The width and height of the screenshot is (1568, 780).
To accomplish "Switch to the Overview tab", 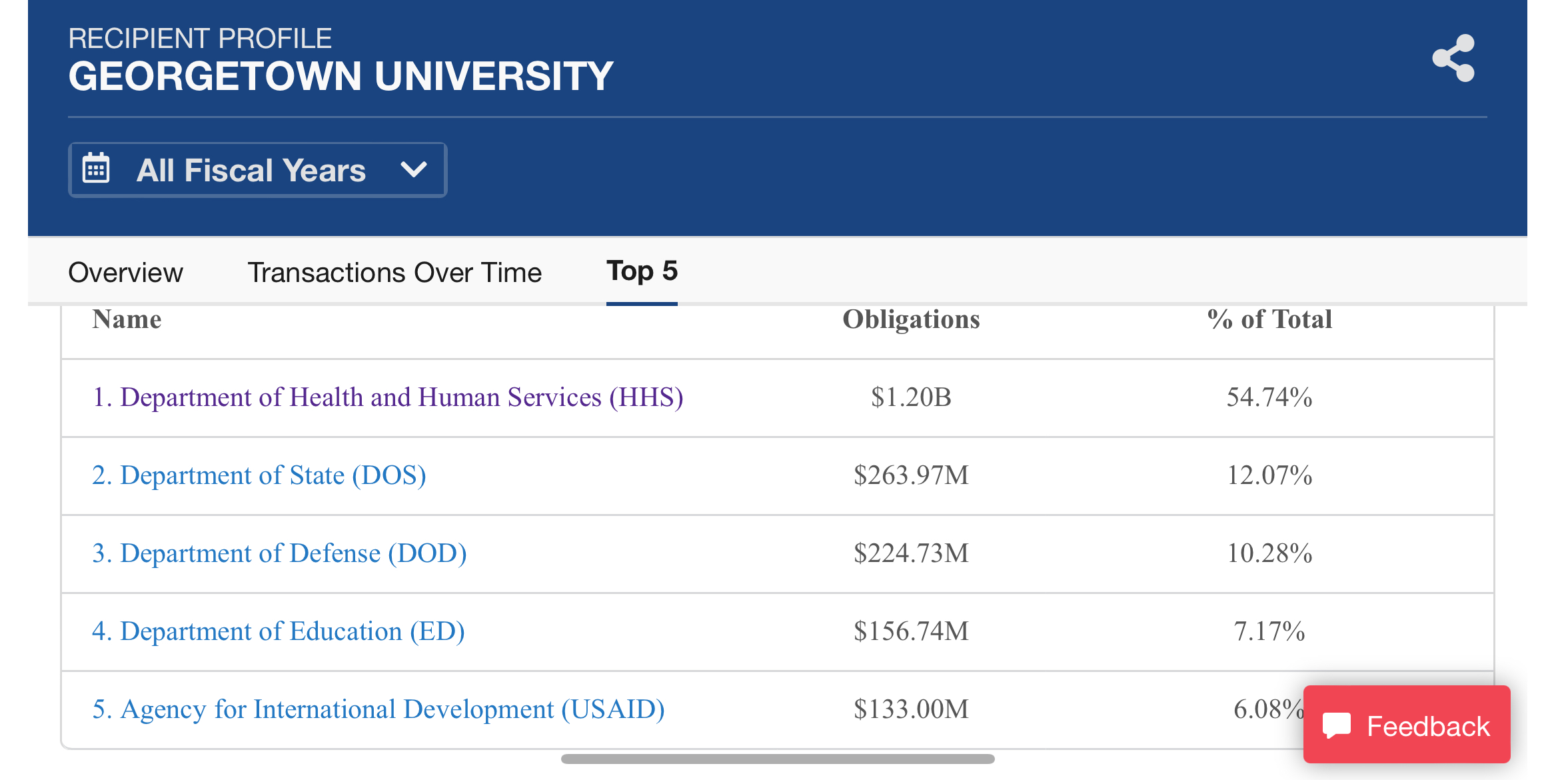I will click(125, 272).
